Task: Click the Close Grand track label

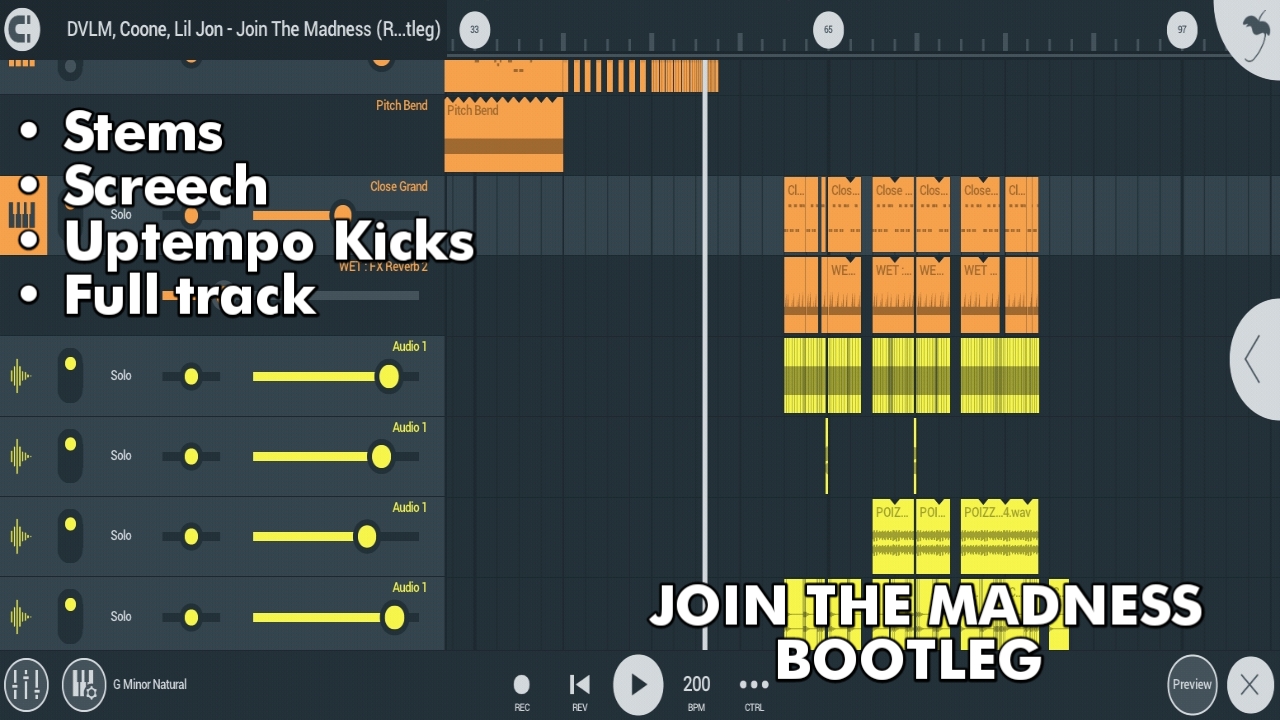Action: 399,187
